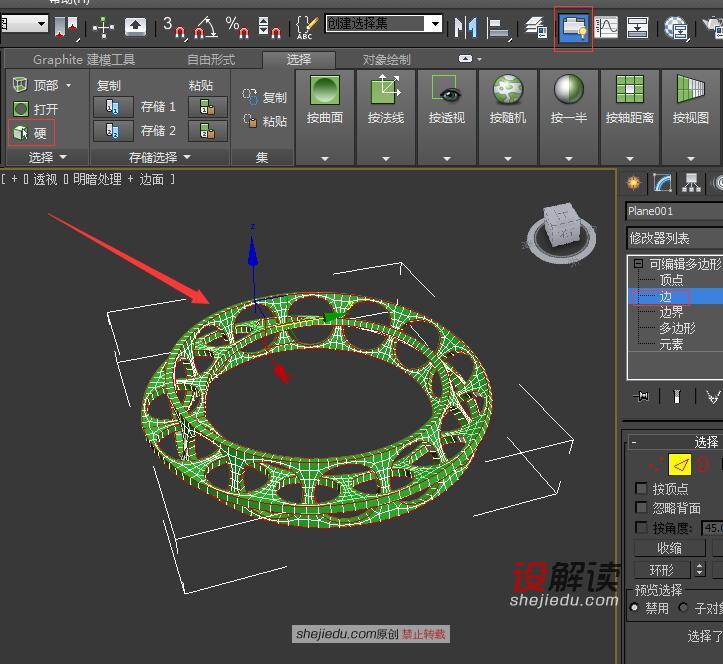723x664 pixels.
Task: Expand the 按曲面 panel arrow
Action: tap(325, 159)
